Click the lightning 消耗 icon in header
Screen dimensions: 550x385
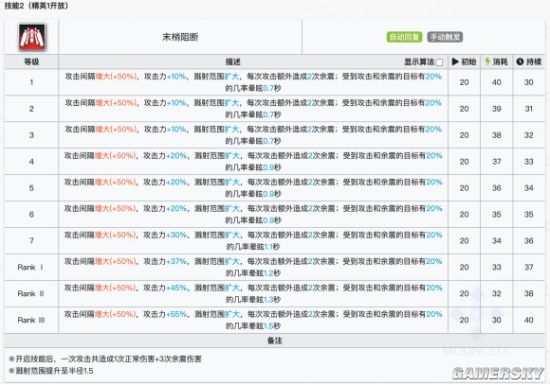pos(488,61)
